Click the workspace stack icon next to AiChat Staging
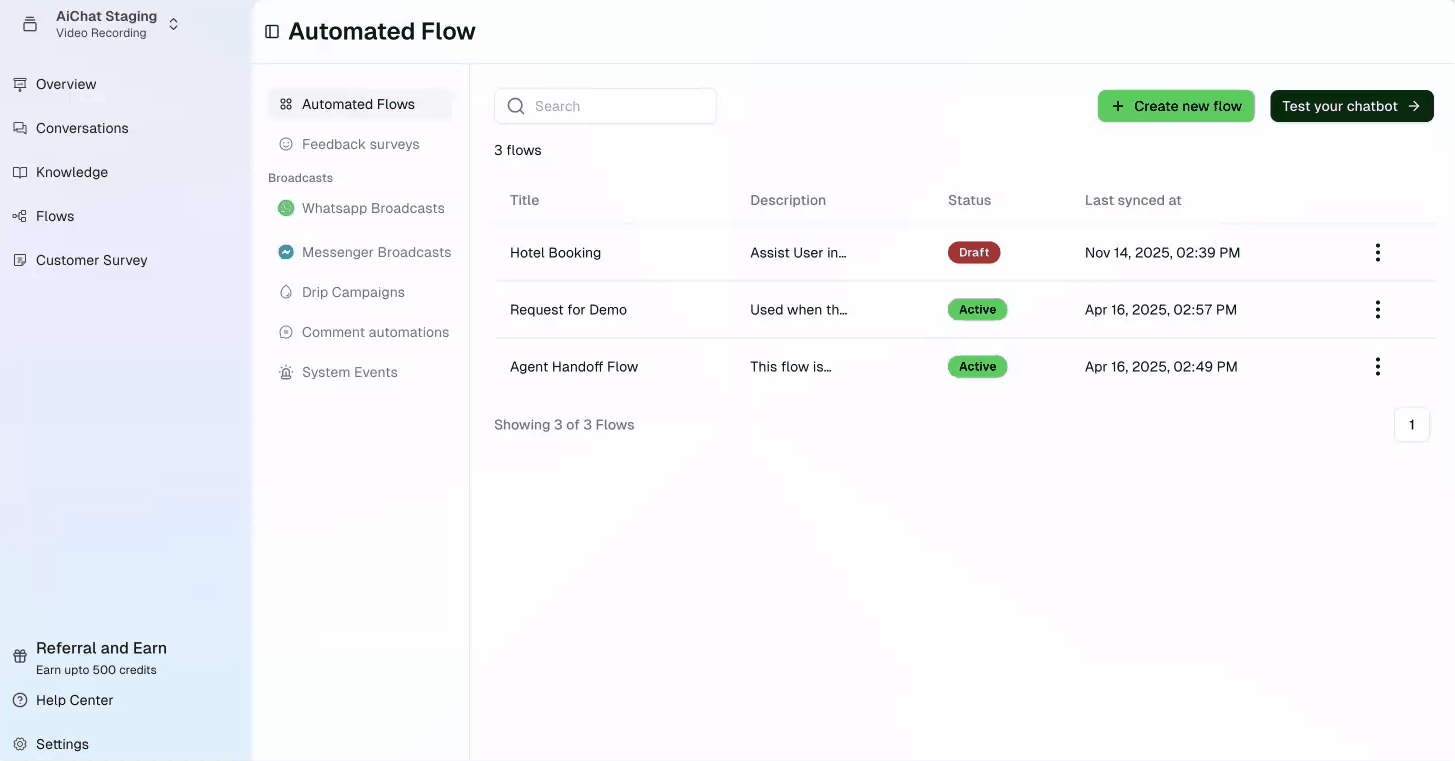Image resolution: width=1455 pixels, height=761 pixels. click(x=30, y=24)
